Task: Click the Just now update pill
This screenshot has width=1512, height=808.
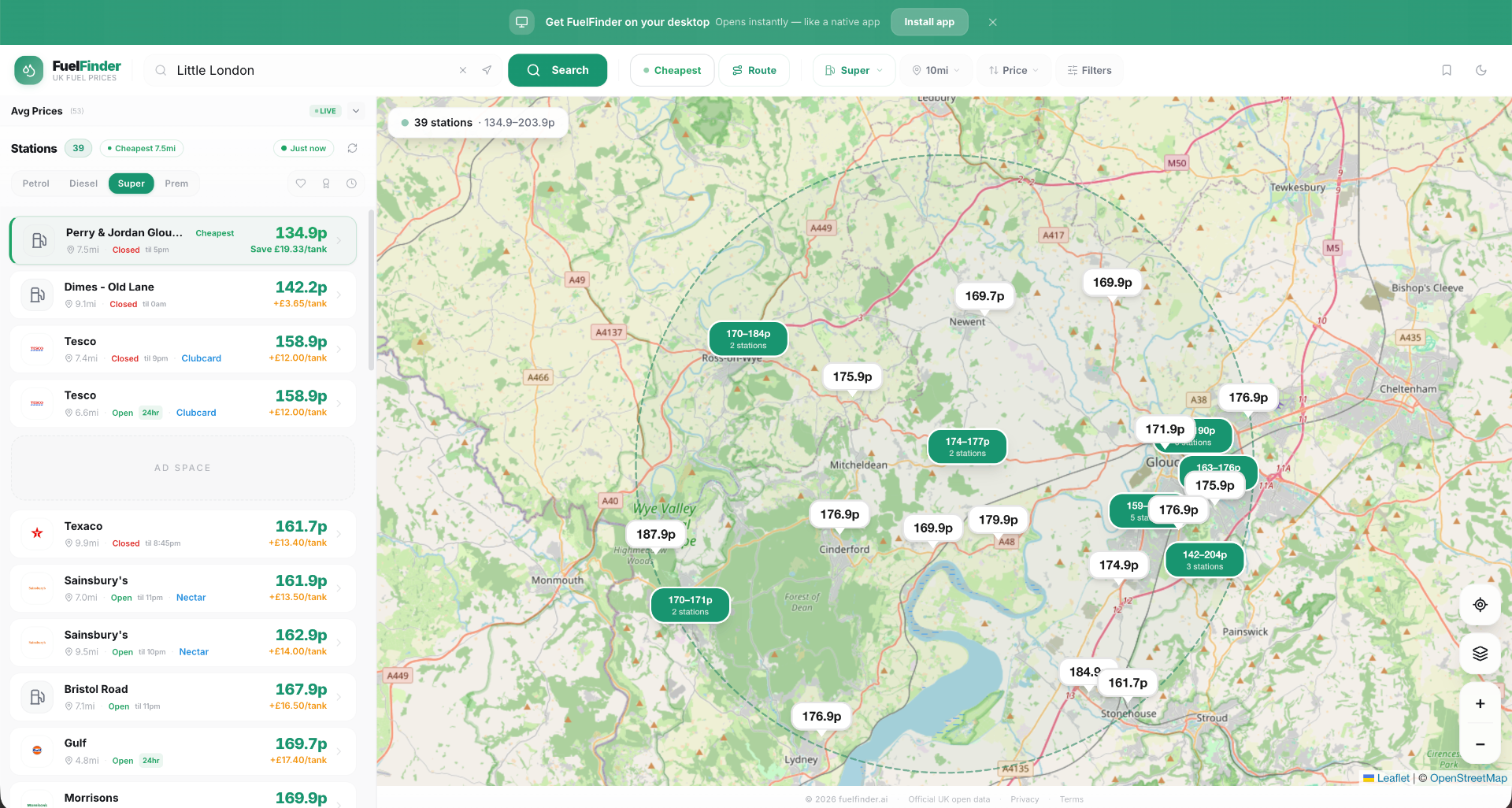Action: [x=303, y=148]
